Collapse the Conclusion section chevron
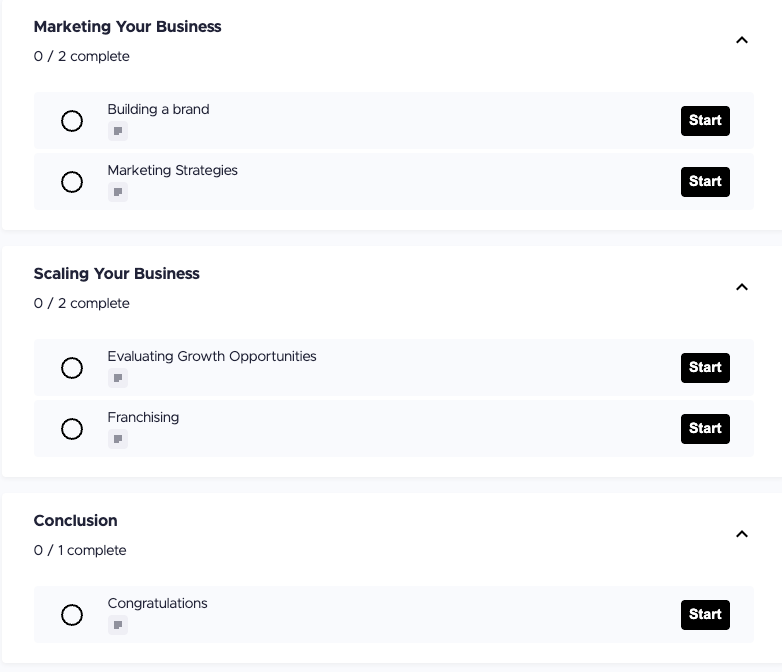Viewport: 782px width, 672px height. point(742,535)
